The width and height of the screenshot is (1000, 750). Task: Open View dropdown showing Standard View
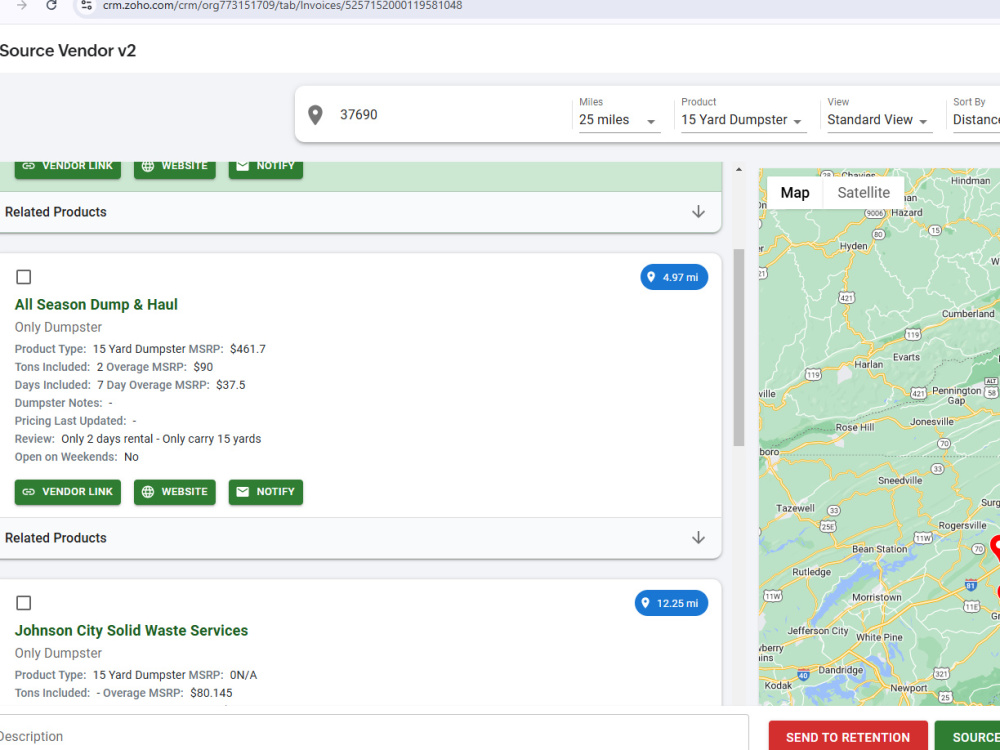click(879, 120)
